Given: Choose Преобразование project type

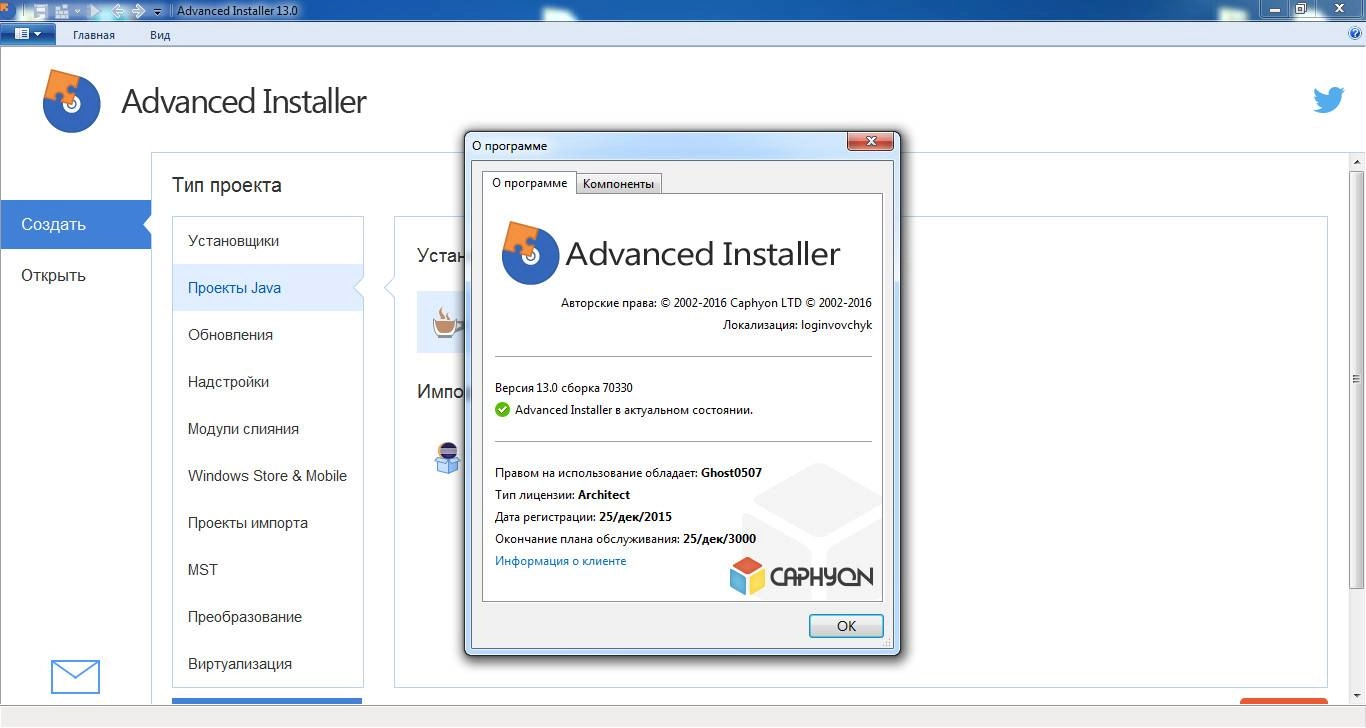Looking at the screenshot, I should tap(267, 617).
